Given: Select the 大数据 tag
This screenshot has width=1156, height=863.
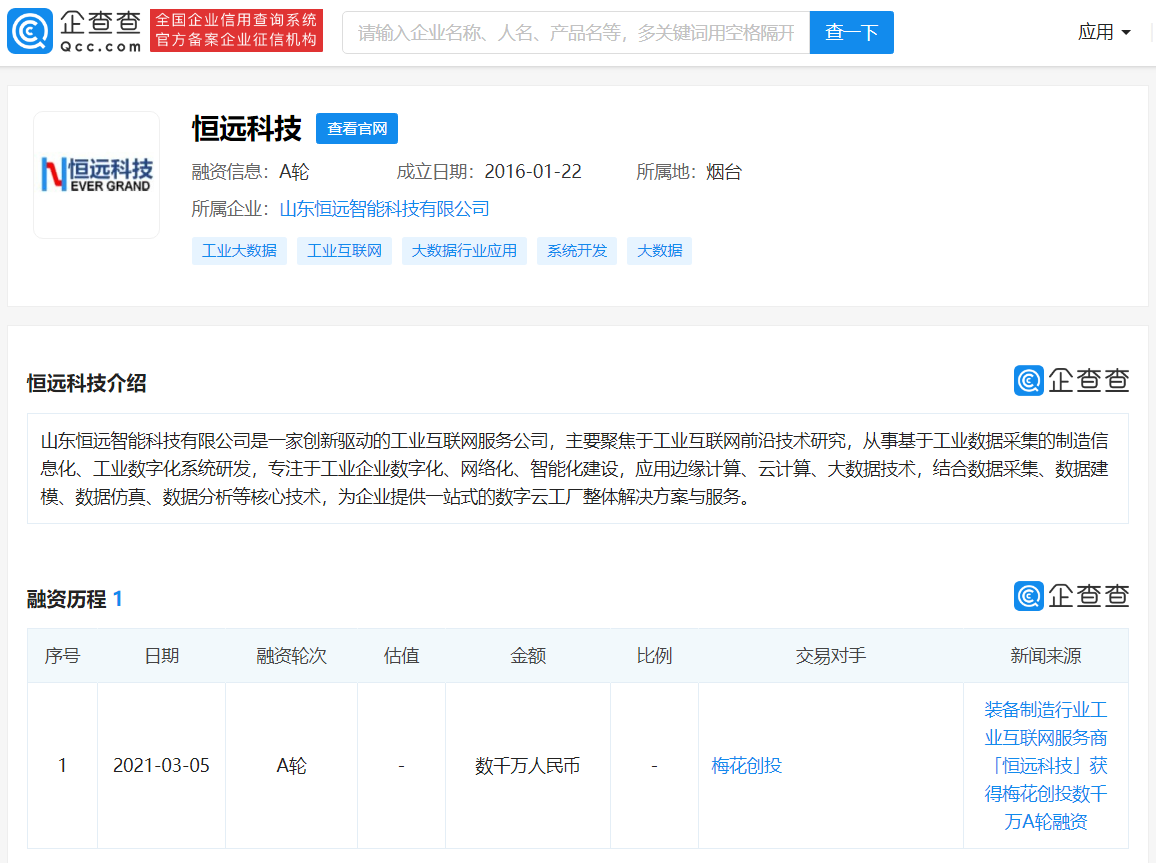Looking at the screenshot, I should pos(660,251).
